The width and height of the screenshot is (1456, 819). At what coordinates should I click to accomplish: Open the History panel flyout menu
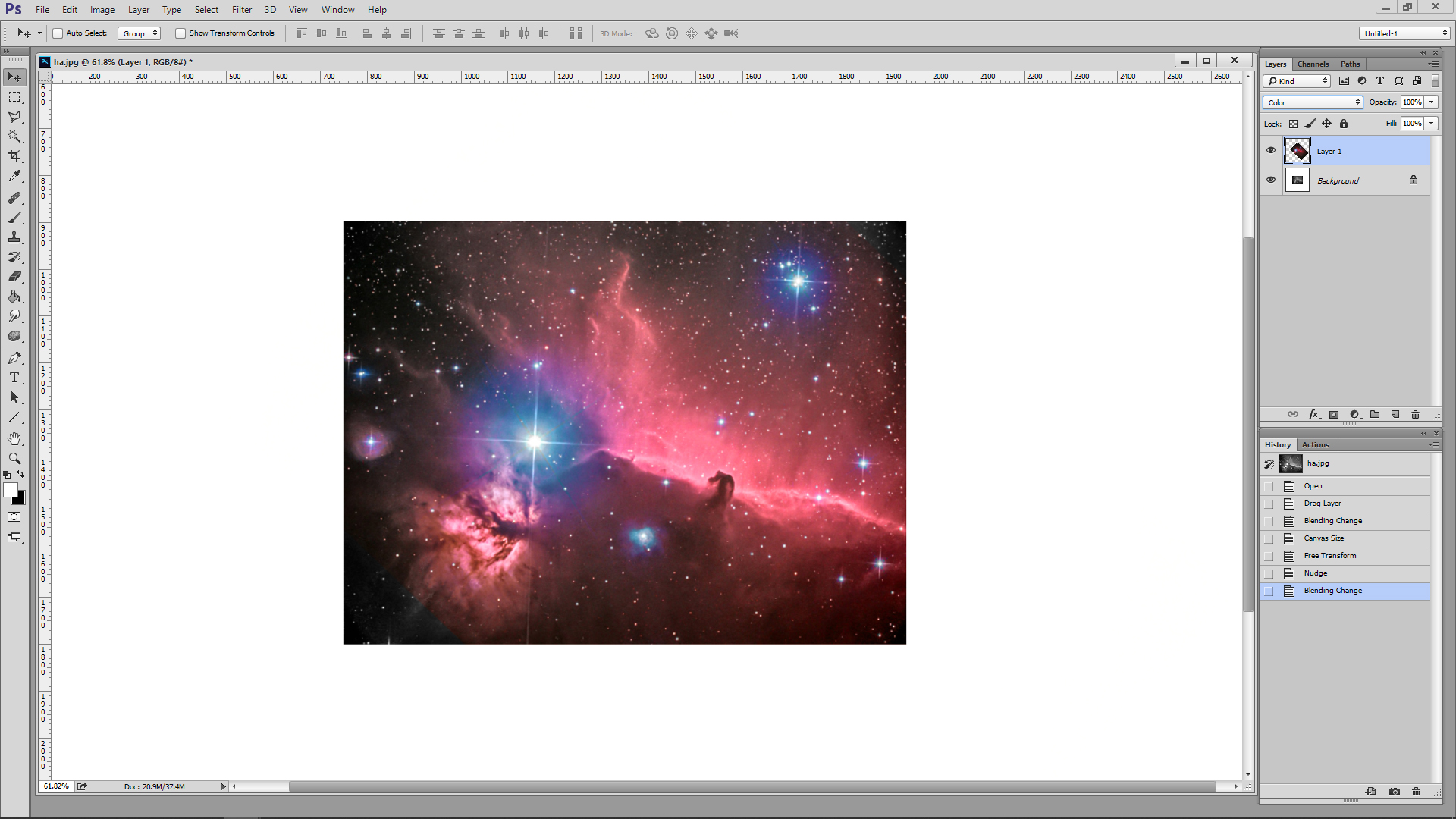1433,444
